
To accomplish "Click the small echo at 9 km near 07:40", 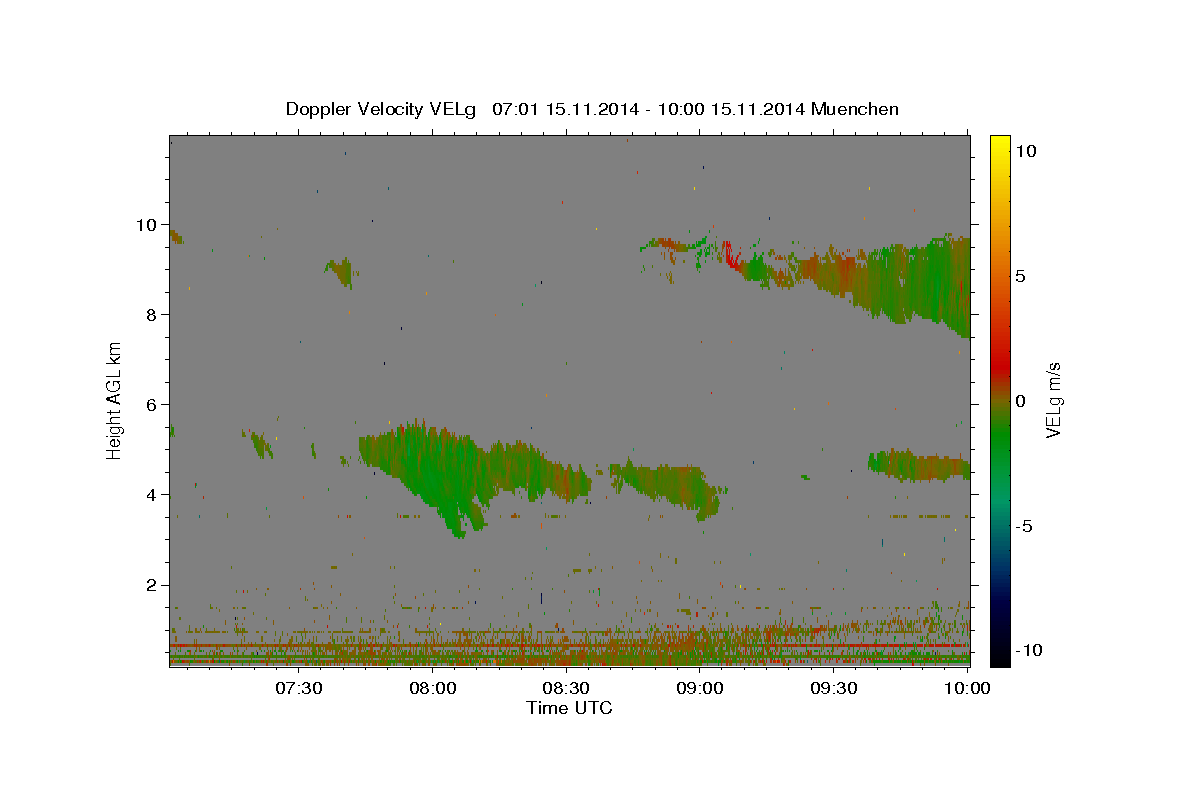I will tap(340, 270).
